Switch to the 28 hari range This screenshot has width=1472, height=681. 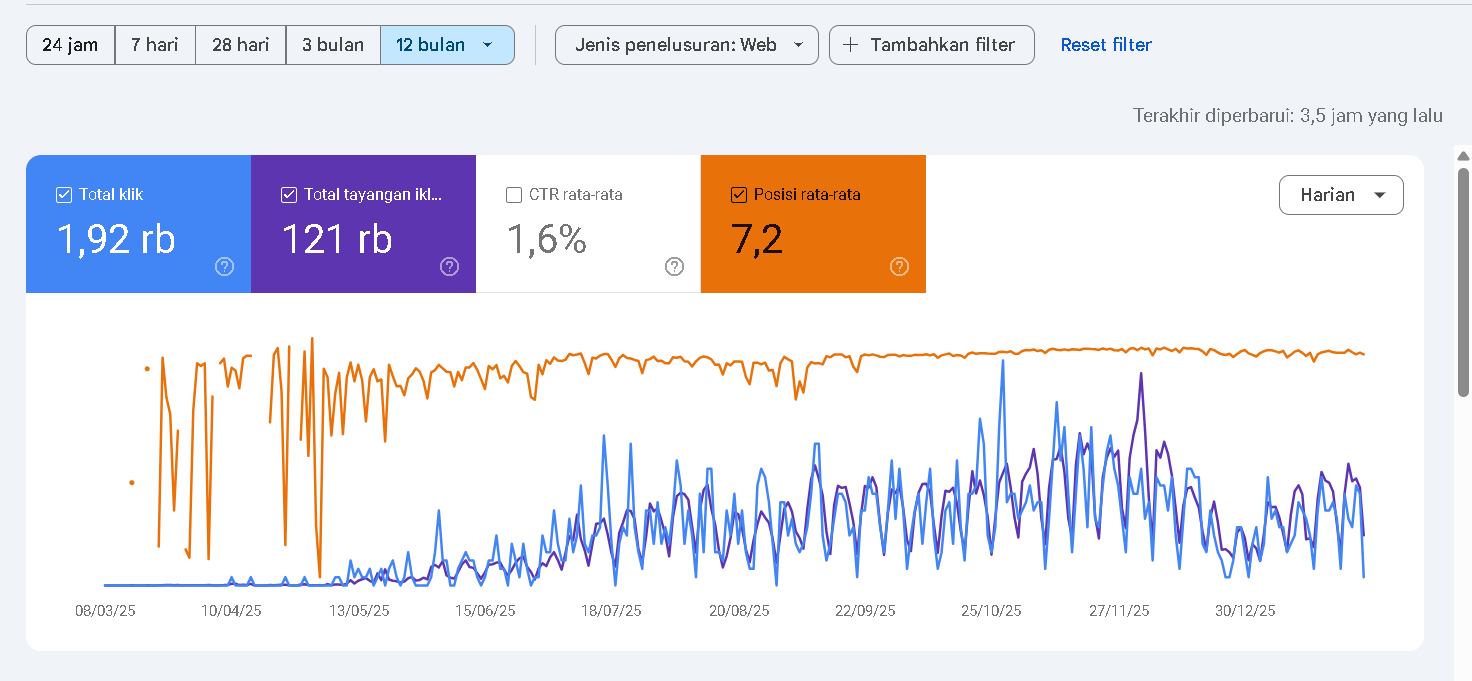tap(240, 45)
